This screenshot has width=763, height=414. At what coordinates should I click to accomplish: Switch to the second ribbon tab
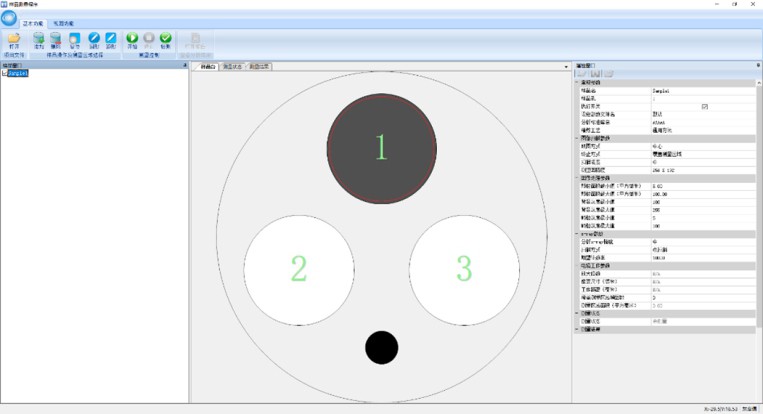[62, 21]
